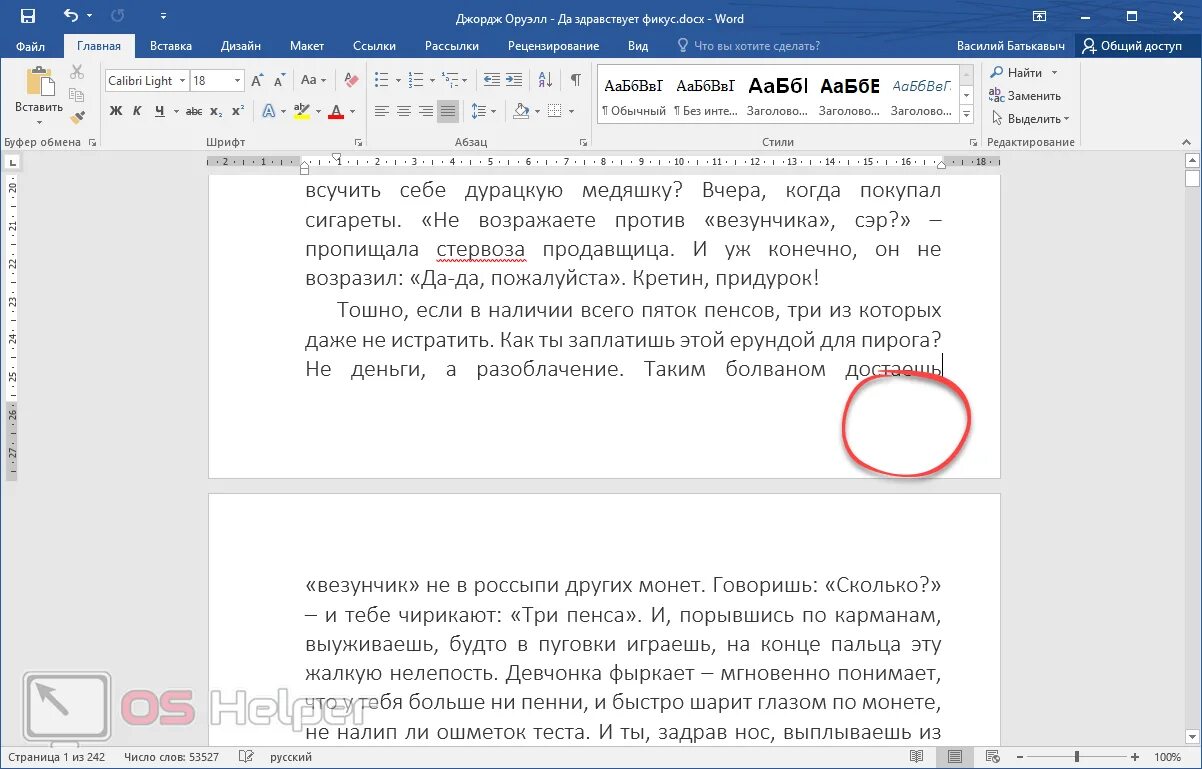Open the font size 18 dropdown
This screenshot has width=1202, height=769.
238,81
